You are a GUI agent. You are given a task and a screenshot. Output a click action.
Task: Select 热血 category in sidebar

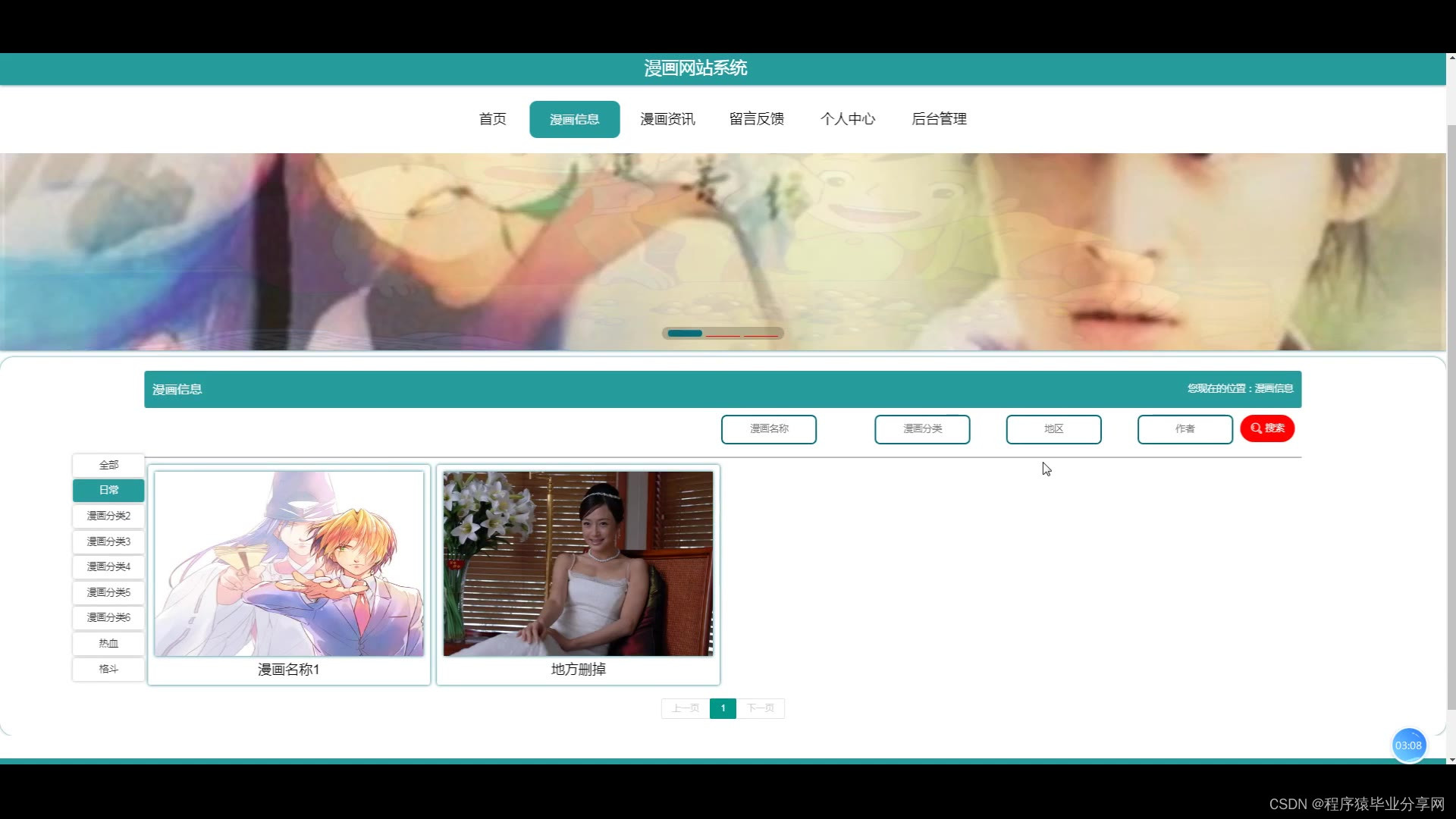pyautogui.click(x=108, y=643)
